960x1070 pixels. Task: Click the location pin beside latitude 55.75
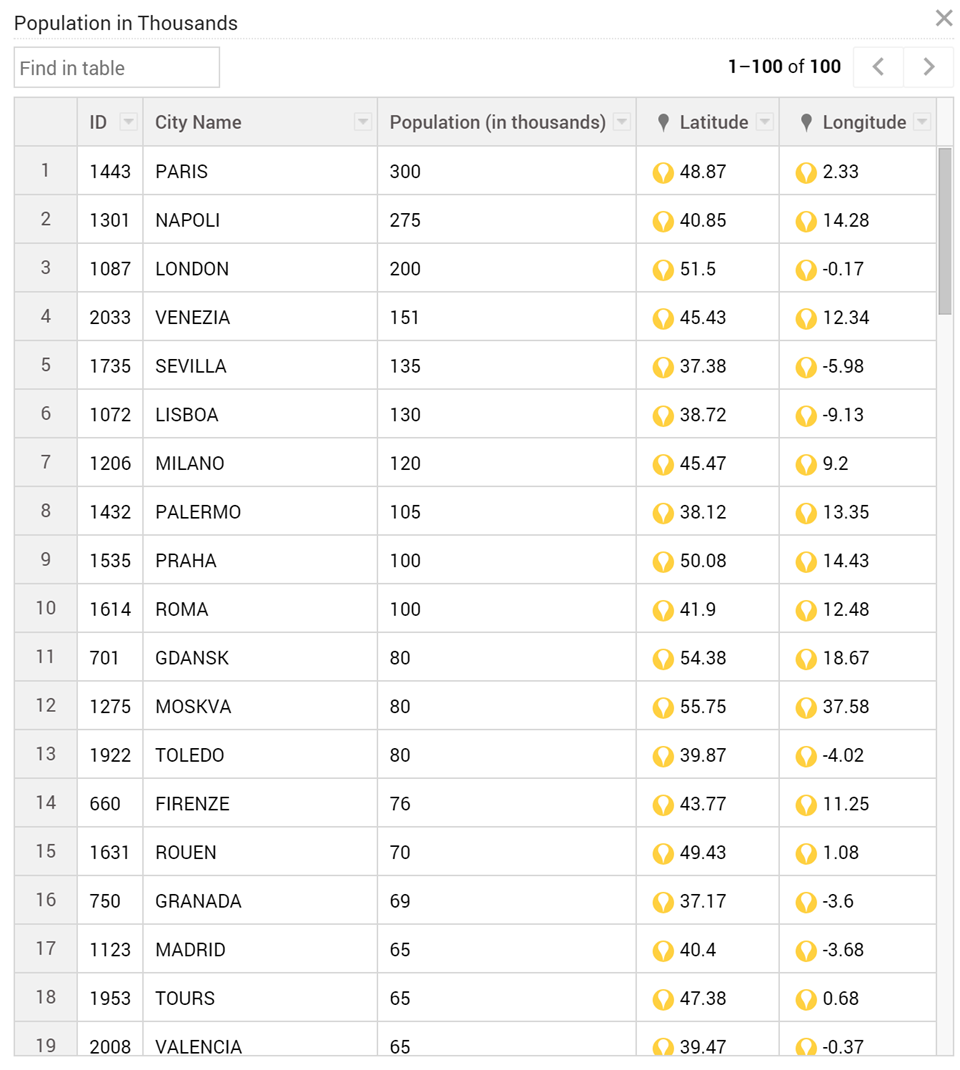(x=663, y=708)
